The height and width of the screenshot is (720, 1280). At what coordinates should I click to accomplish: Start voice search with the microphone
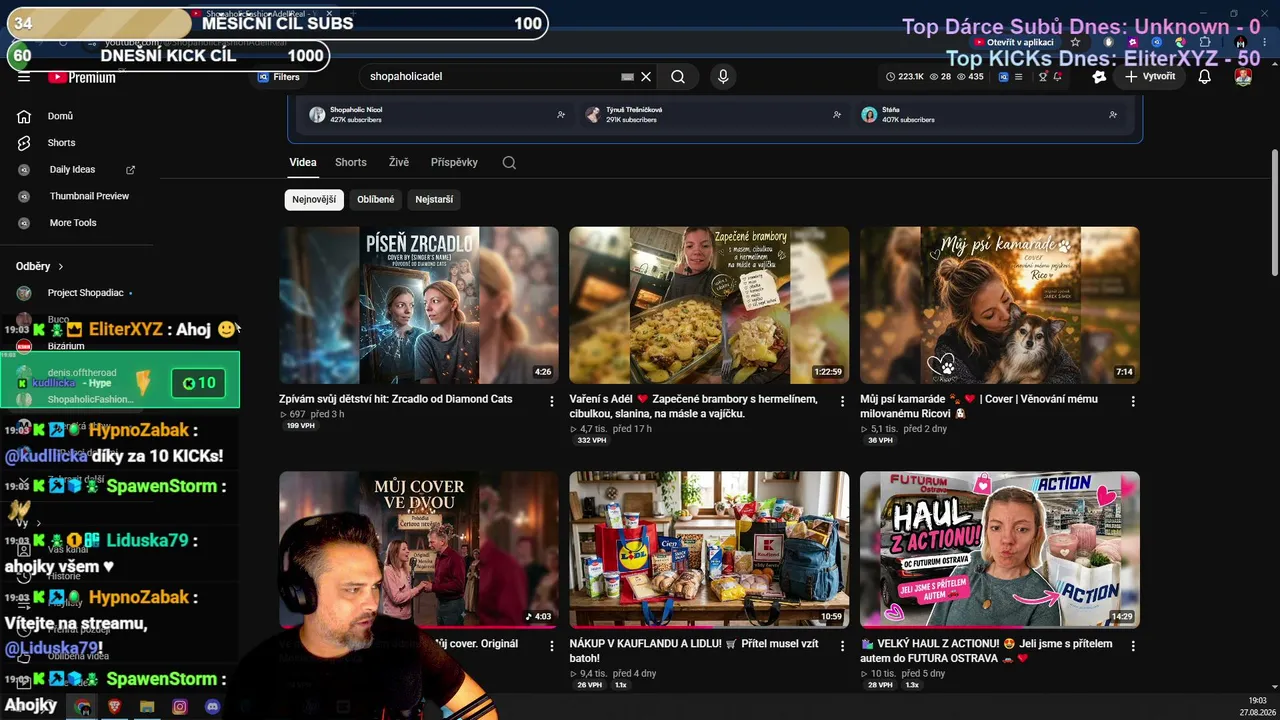click(723, 77)
